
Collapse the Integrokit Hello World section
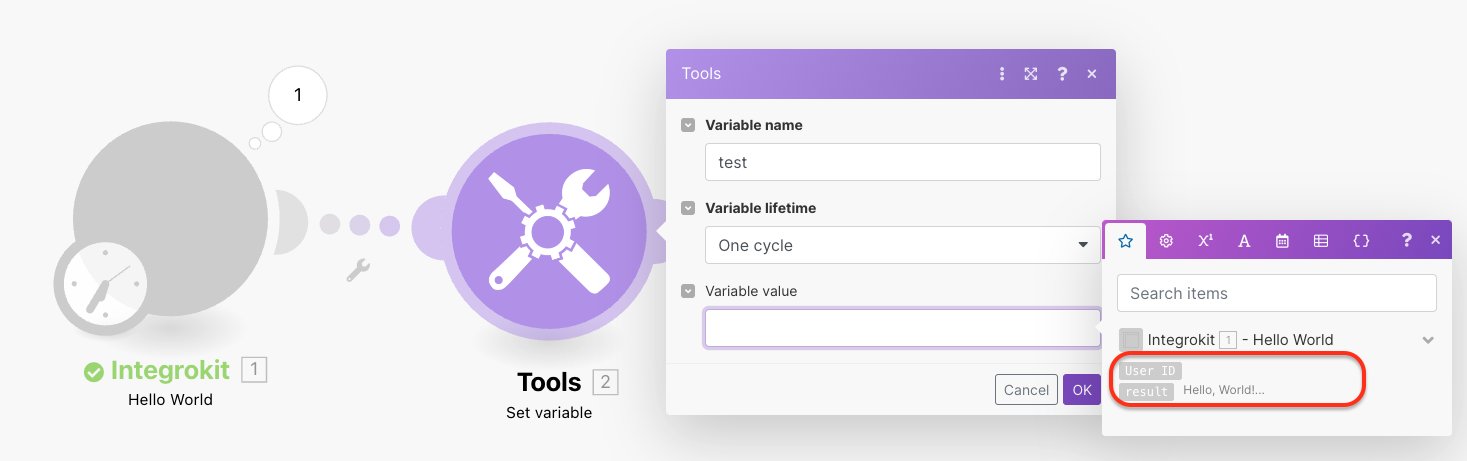[x=1428, y=340]
